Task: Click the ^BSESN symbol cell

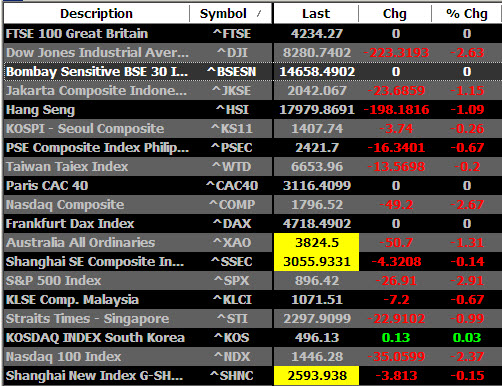Action: click(x=231, y=72)
